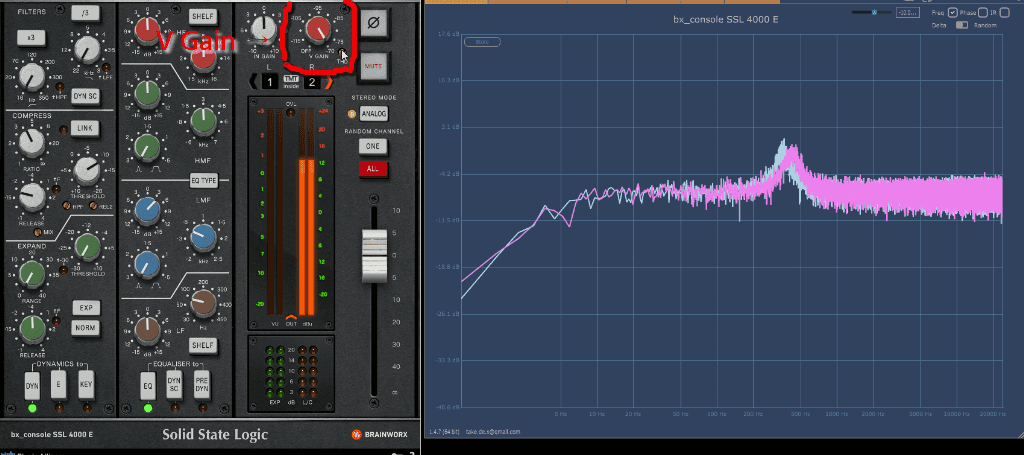
Task: Click the E button under Dynamics to
Action: [59, 385]
